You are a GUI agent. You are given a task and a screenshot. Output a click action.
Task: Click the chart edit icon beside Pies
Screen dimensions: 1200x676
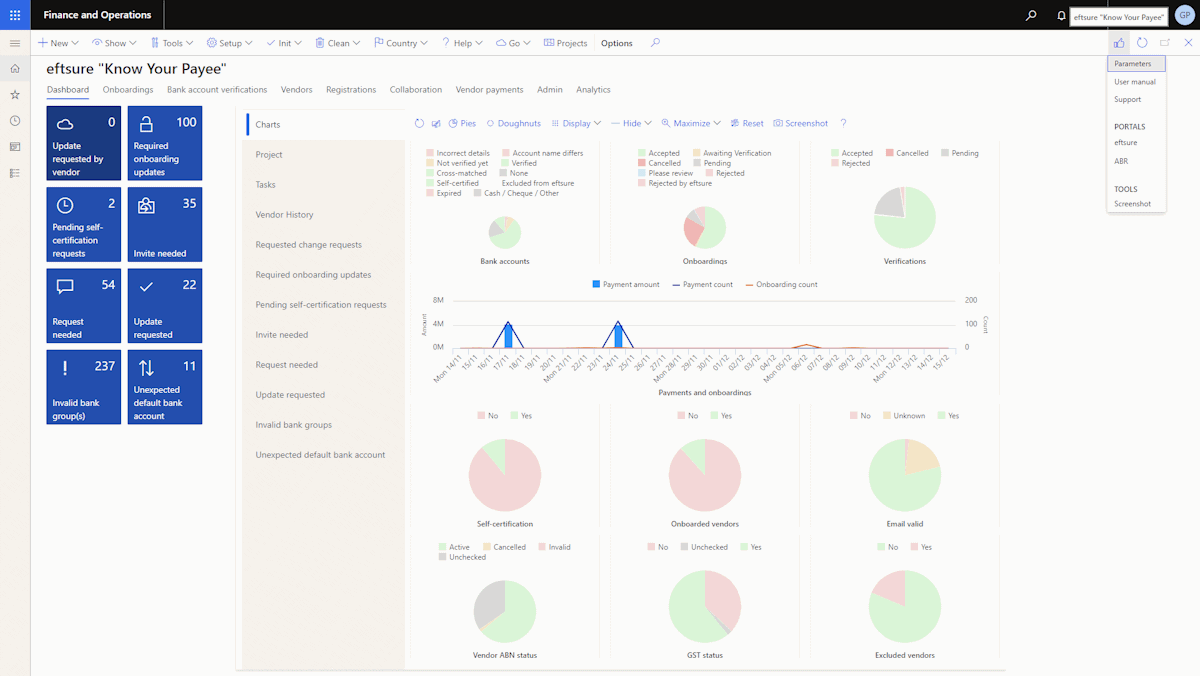(436, 123)
